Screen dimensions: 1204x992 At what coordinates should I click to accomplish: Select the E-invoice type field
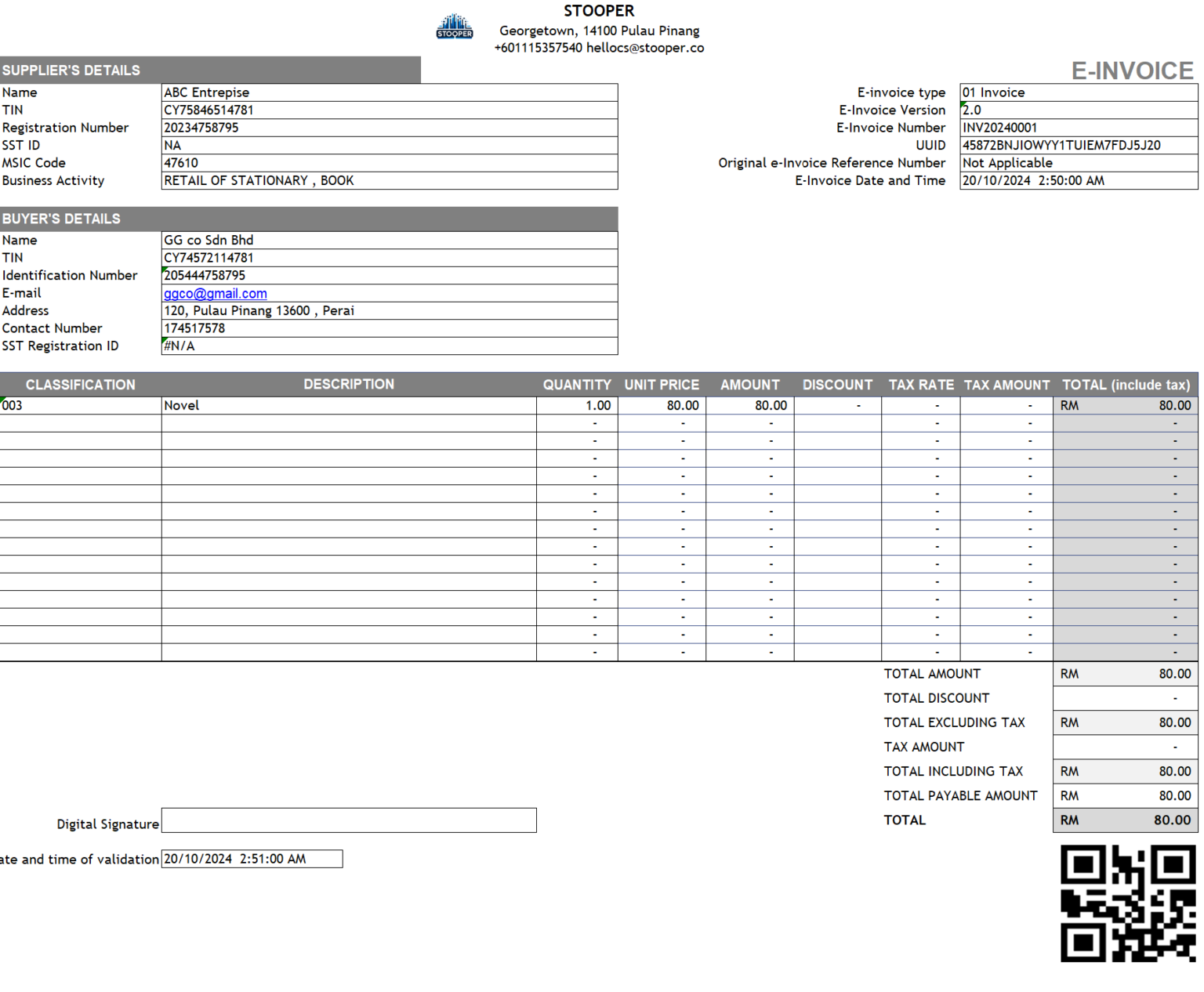pos(1078,92)
